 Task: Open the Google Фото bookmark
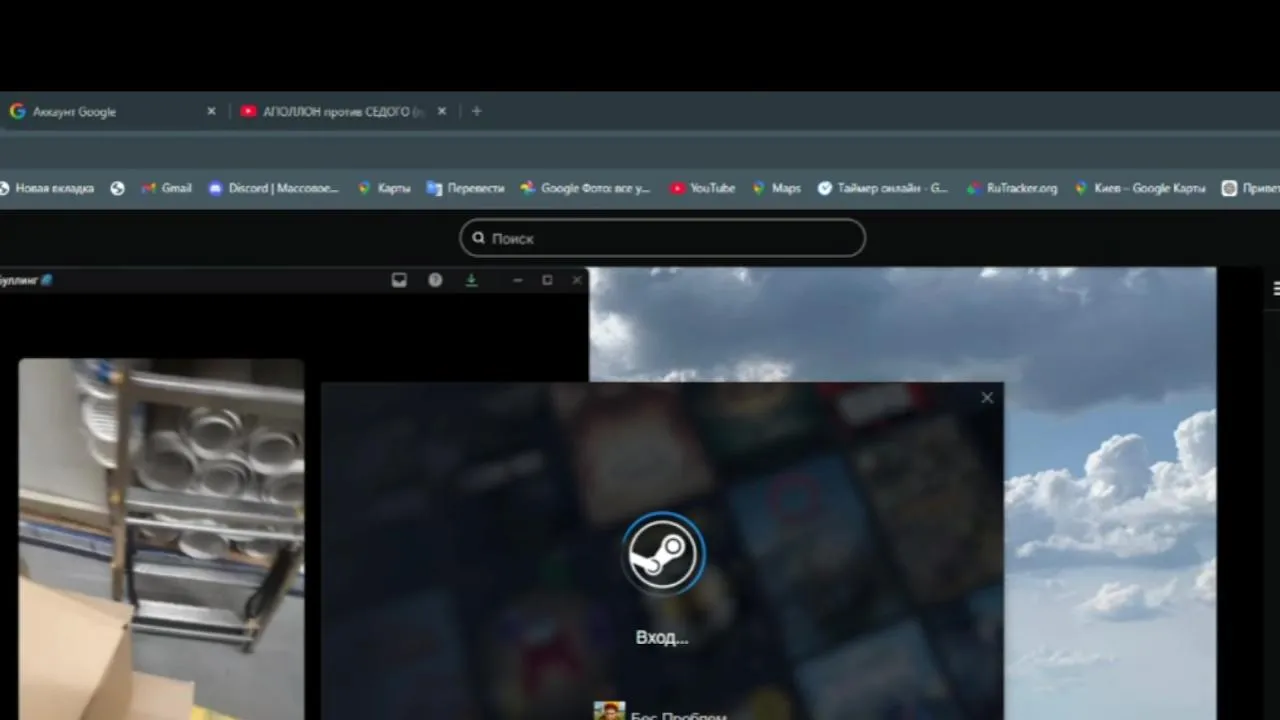pos(586,188)
